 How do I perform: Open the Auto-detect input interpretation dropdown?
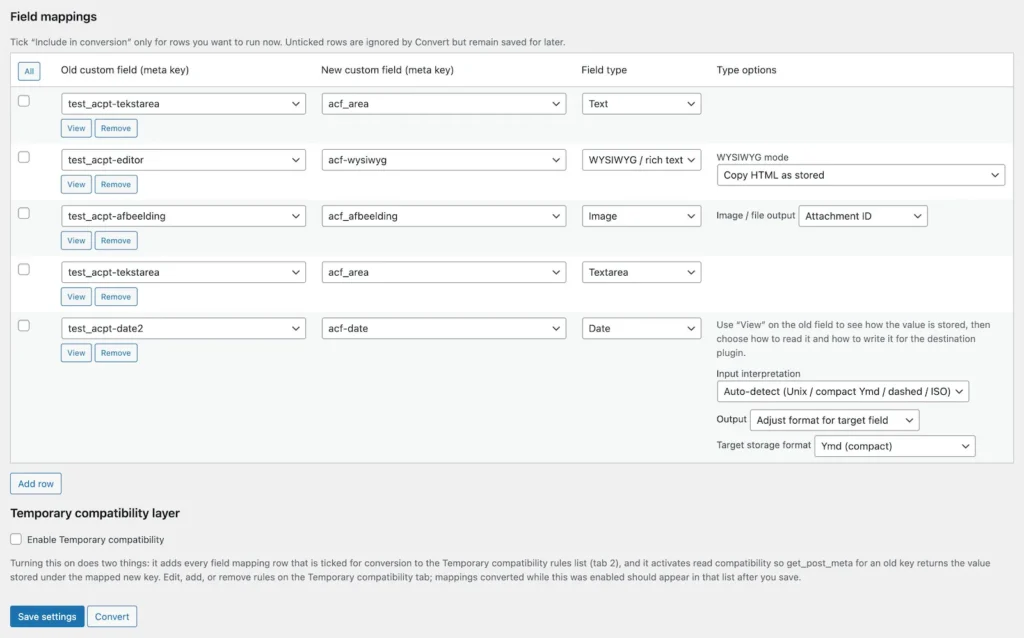click(x=842, y=392)
